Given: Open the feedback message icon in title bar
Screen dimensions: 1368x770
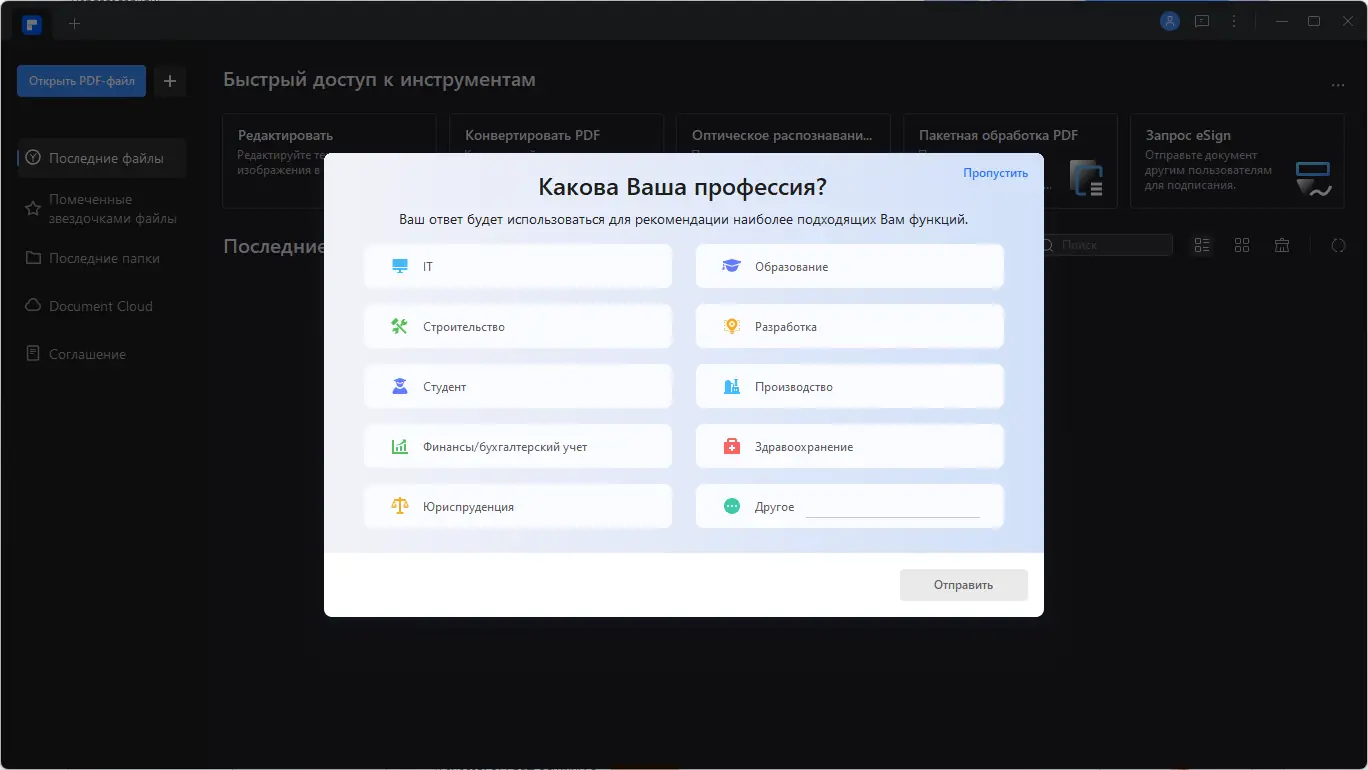Looking at the screenshot, I should tap(1202, 20).
